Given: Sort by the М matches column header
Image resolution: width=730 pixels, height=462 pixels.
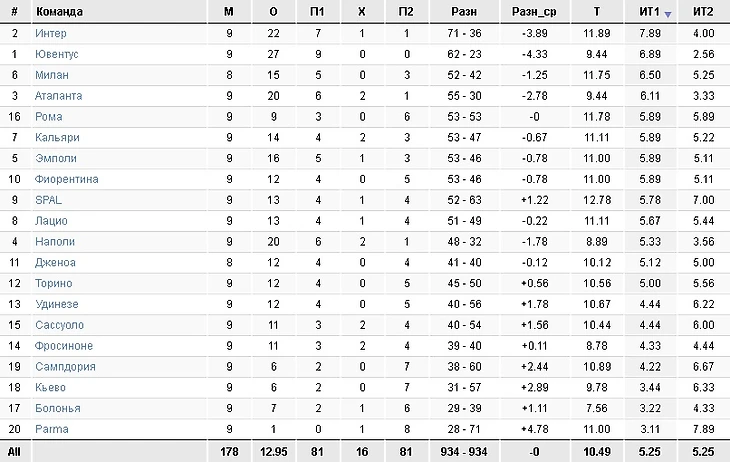Looking at the screenshot, I should (x=229, y=12).
